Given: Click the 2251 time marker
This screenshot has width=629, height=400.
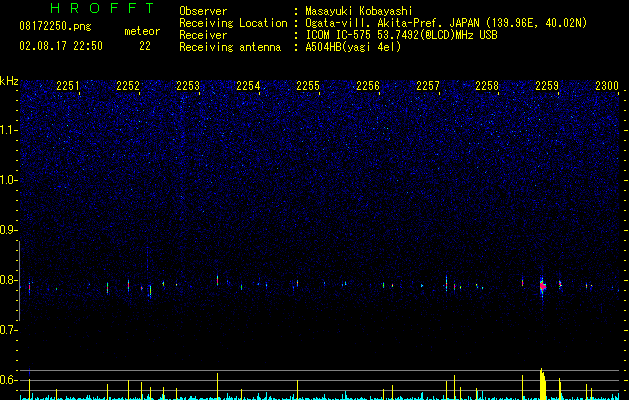Looking at the screenshot, I should tap(68, 86).
